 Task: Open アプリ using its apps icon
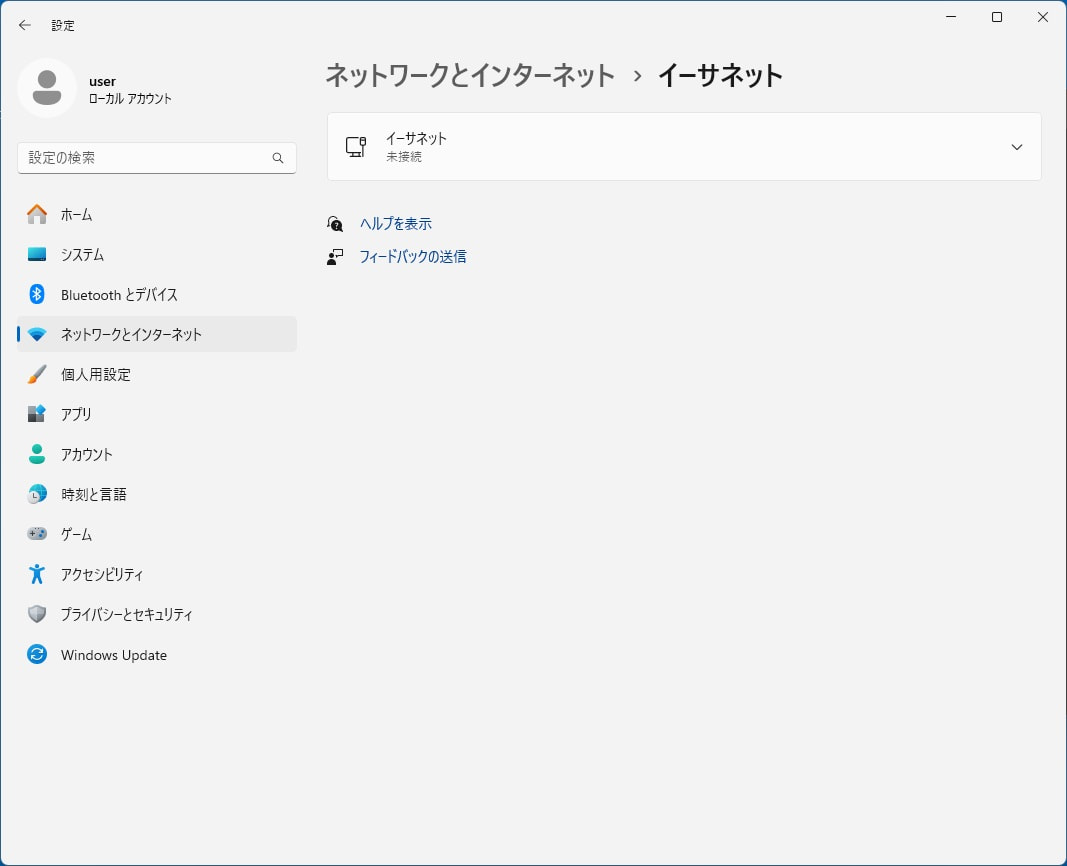[37, 414]
